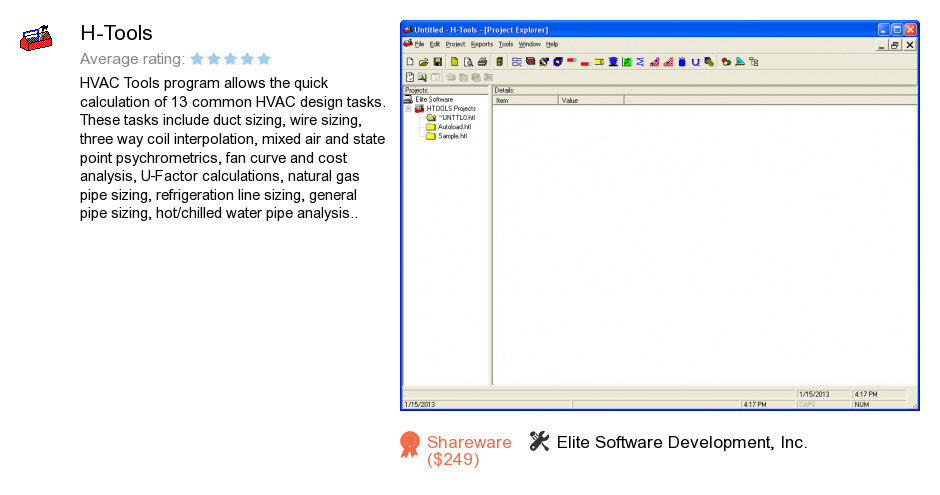This screenshot has width=940, height=495.
Task: Click the yellow cylinder pipe icon
Action: 599,62
